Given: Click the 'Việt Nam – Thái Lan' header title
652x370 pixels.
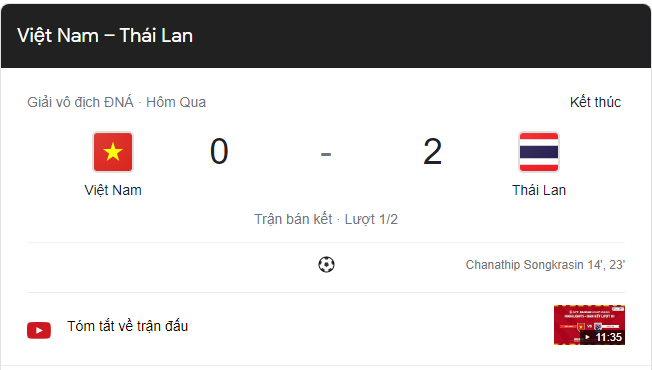Looking at the screenshot, I should coord(105,35).
